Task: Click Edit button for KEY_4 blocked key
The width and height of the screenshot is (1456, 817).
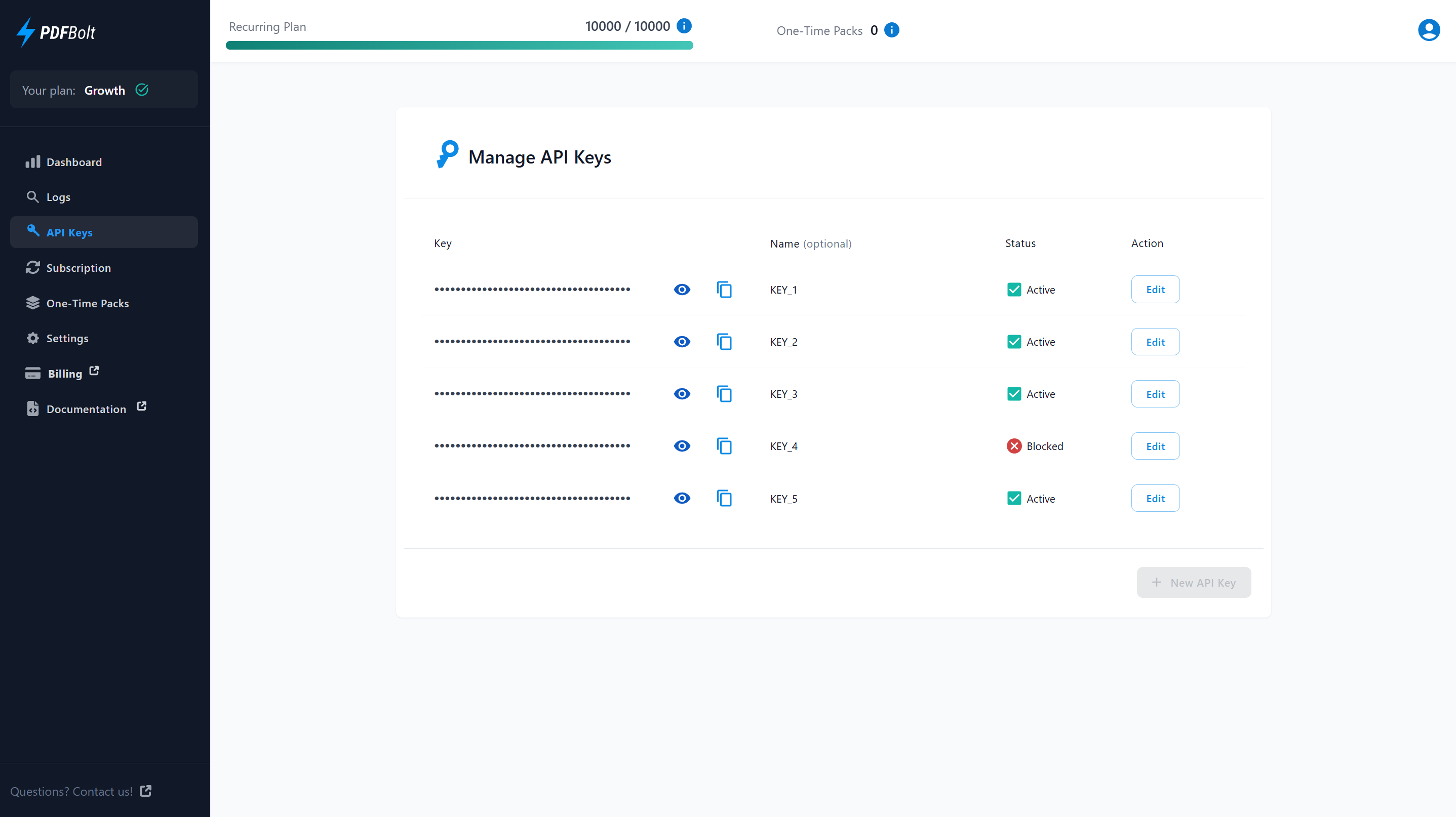Action: pos(1155,446)
